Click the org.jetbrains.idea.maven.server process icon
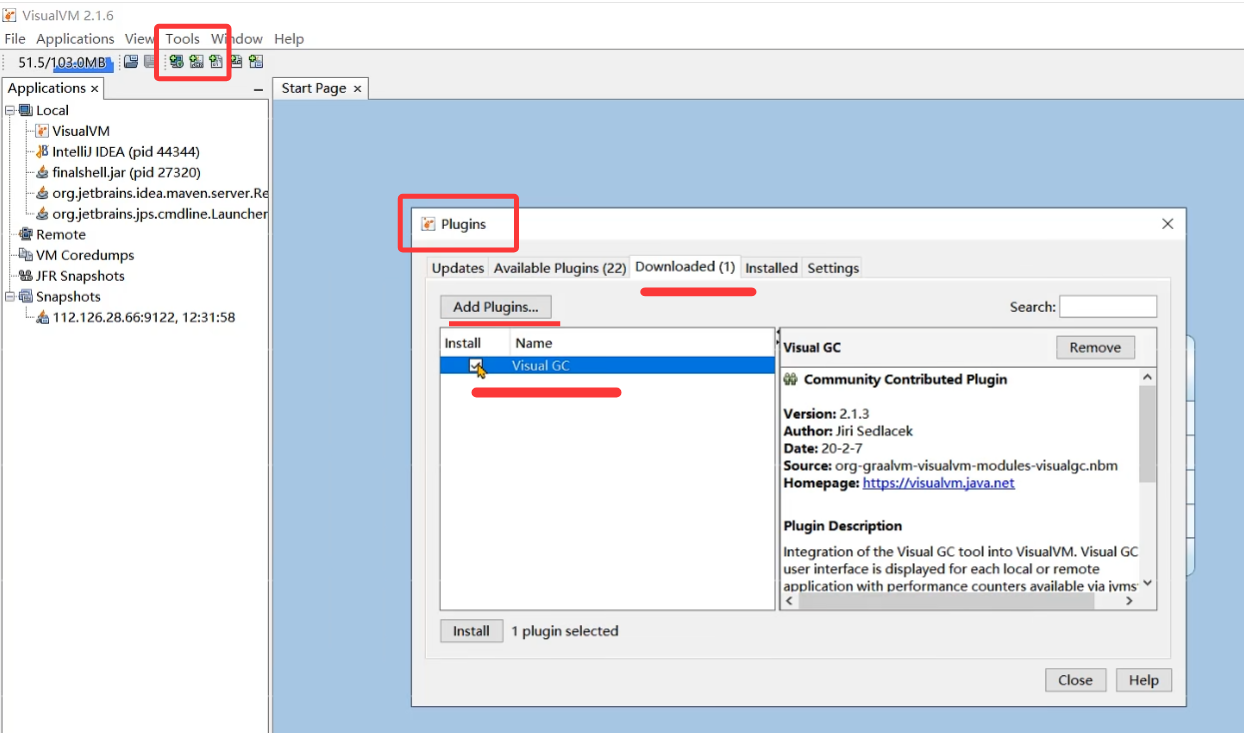This screenshot has height=733, width=1244. (42, 193)
